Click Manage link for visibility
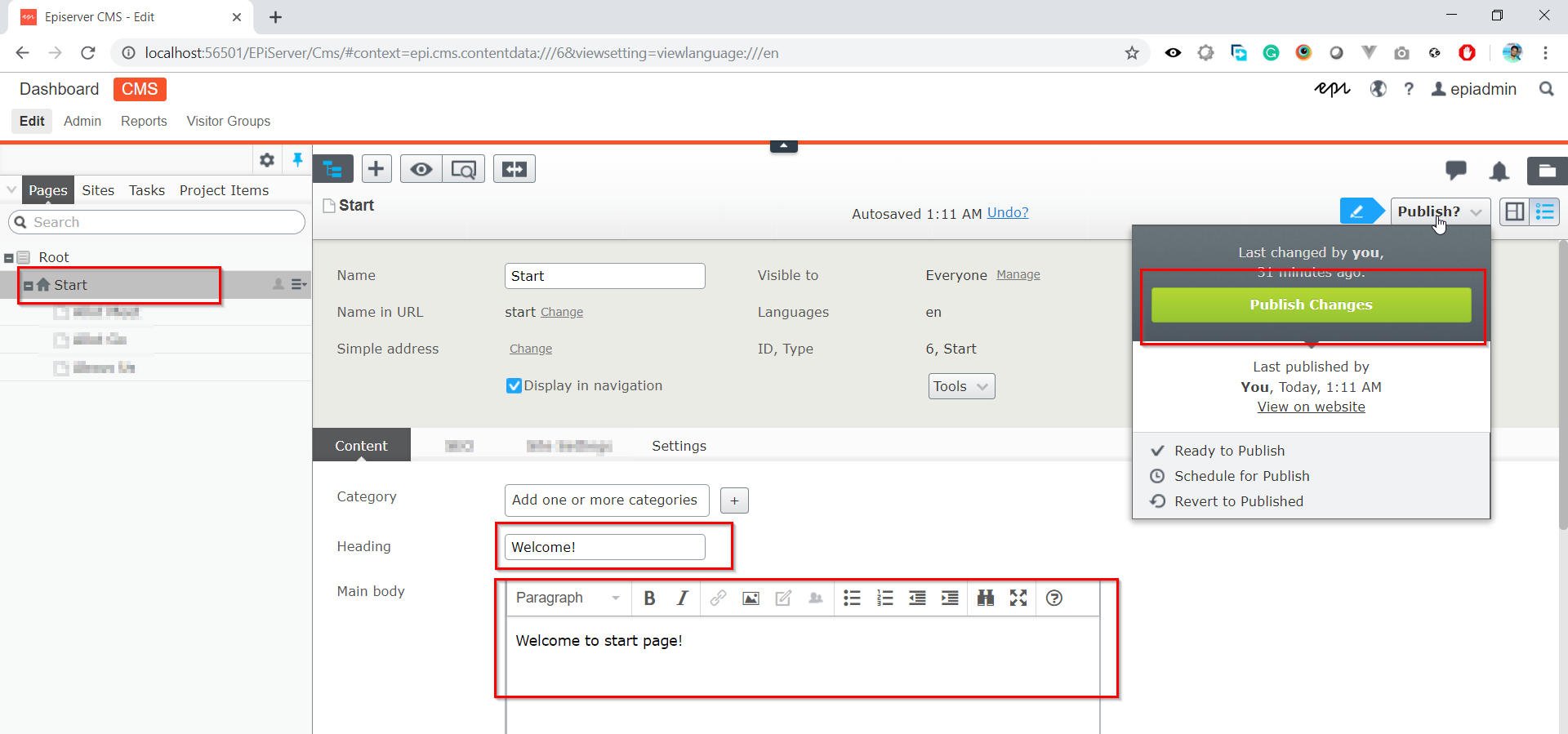This screenshot has width=1568, height=734. [1018, 275]
